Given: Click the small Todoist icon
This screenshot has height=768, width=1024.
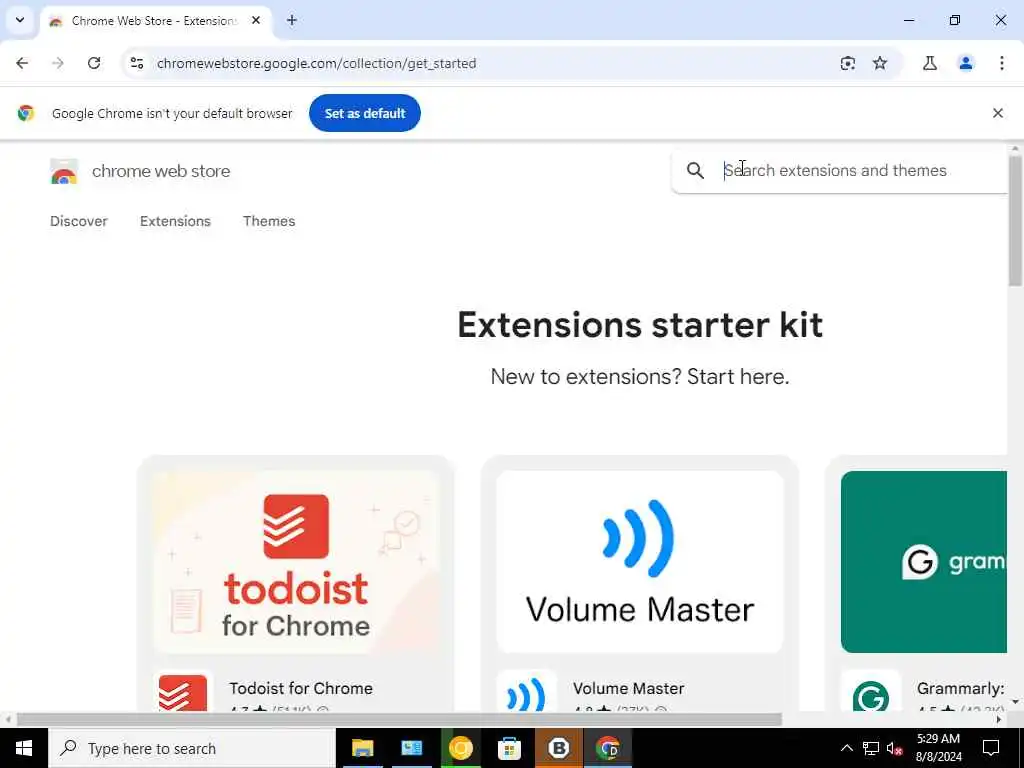Looking at the screenshot, I should [x=183, y=693].
